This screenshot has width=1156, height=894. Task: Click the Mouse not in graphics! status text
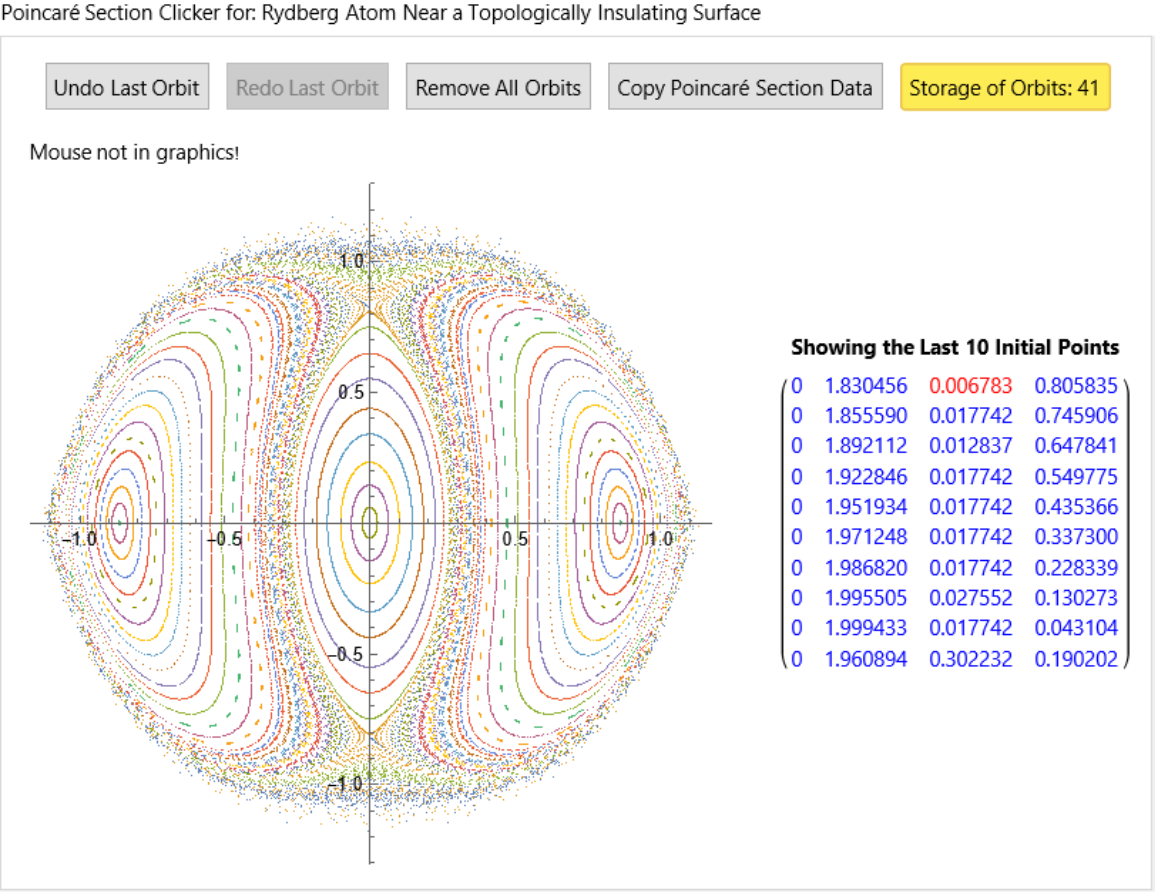pos(134,153)
